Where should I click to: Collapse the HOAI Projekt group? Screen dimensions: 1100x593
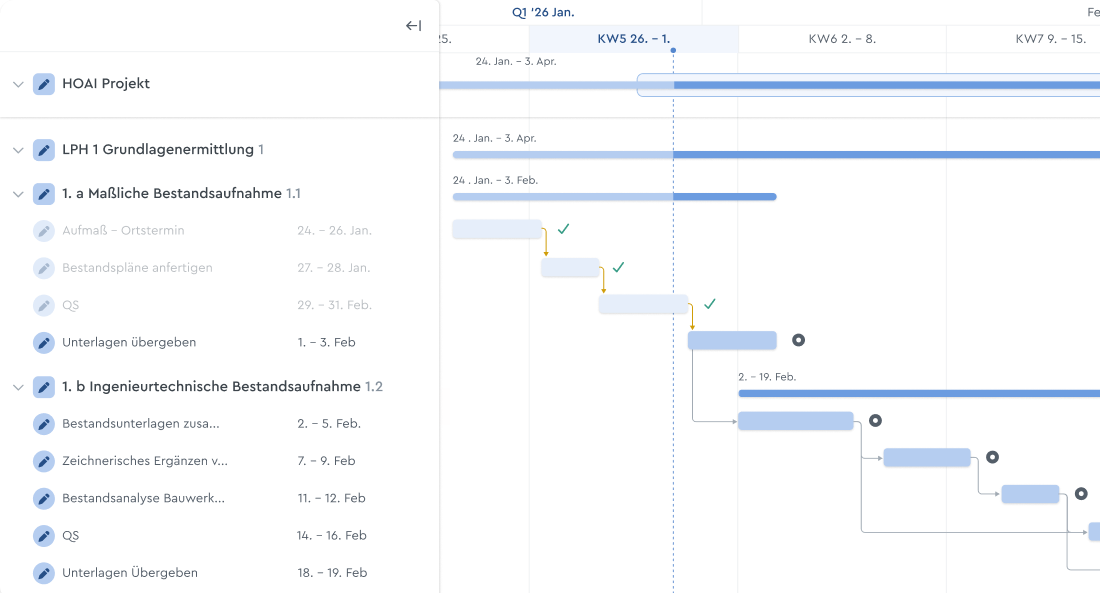[x=18, y=84]
